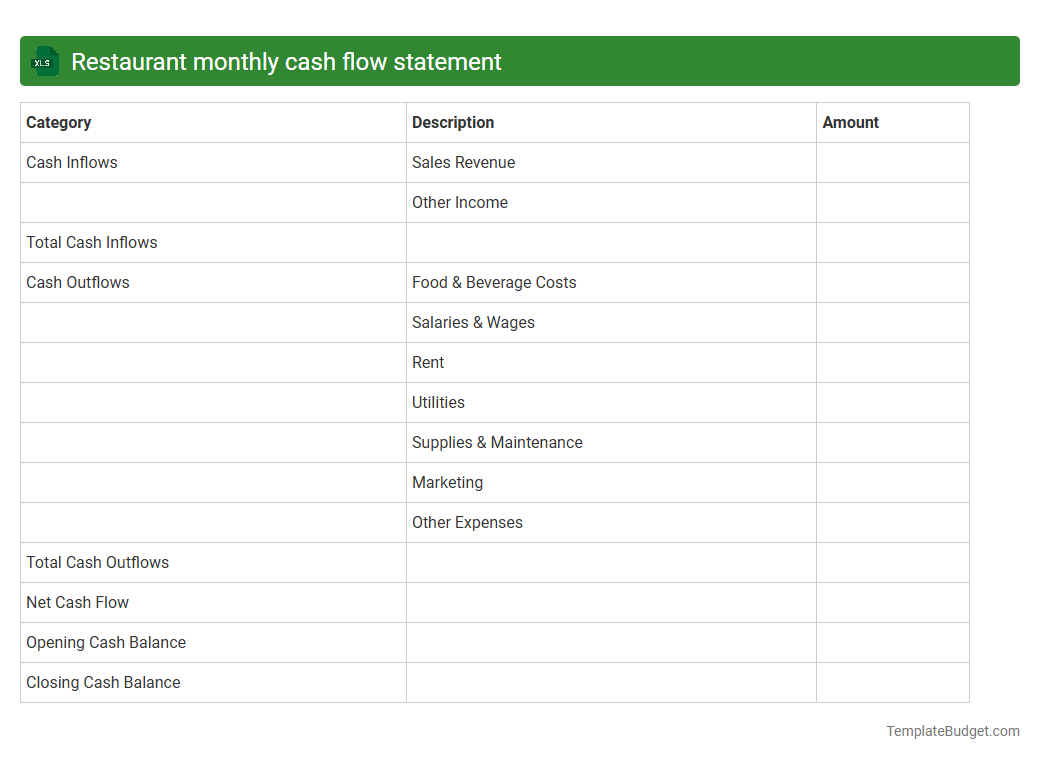The width and height of the screenshot is (1040, 760).
Task: Select the Rent description cell
Action: coord(427,362)
